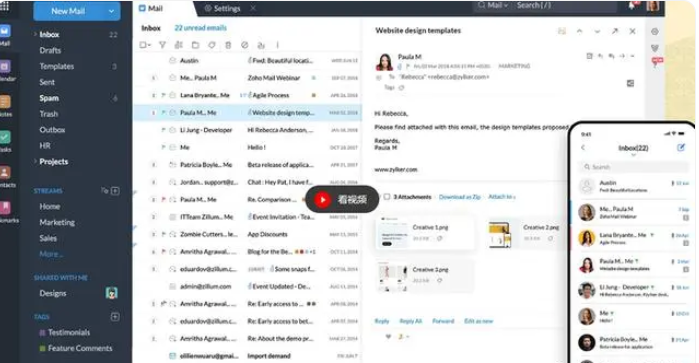Play the video via the red play button
The width and height of the screenshot is (699, 363).
322,199
